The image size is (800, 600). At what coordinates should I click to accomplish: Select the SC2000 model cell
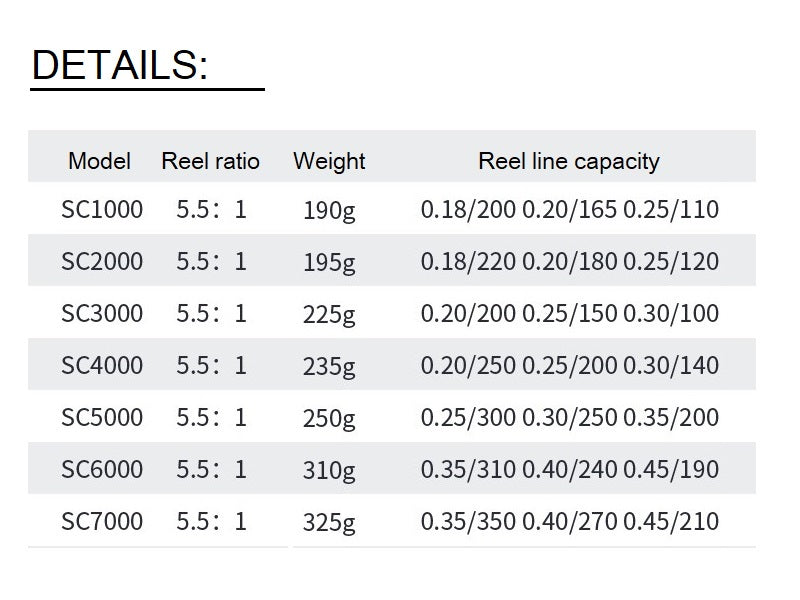pyautogui.click(x=102, y=261)
